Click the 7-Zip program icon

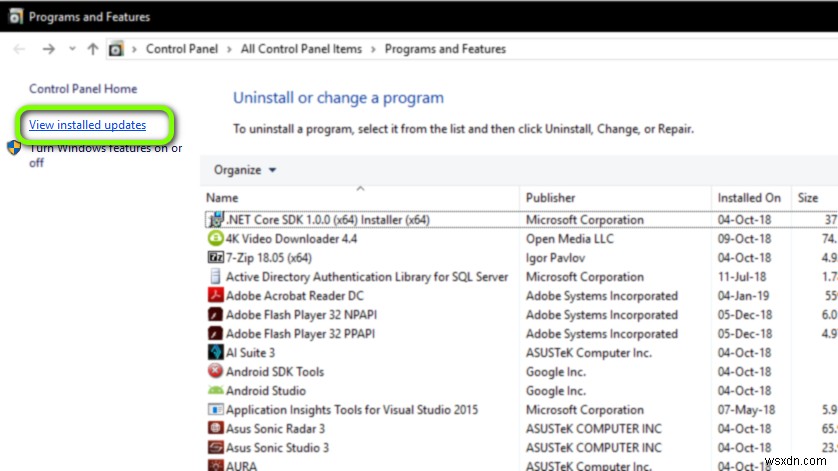pos(215,257)
